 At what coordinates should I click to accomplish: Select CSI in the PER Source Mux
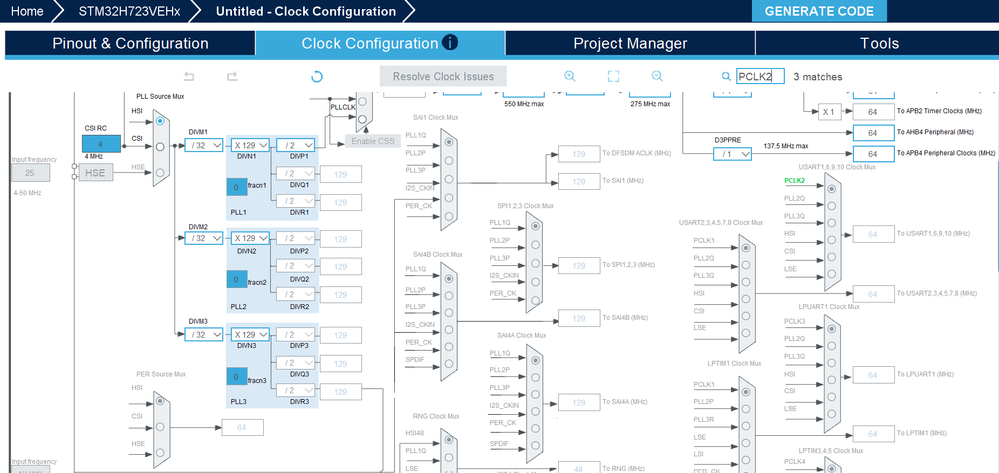pos(160,426)
